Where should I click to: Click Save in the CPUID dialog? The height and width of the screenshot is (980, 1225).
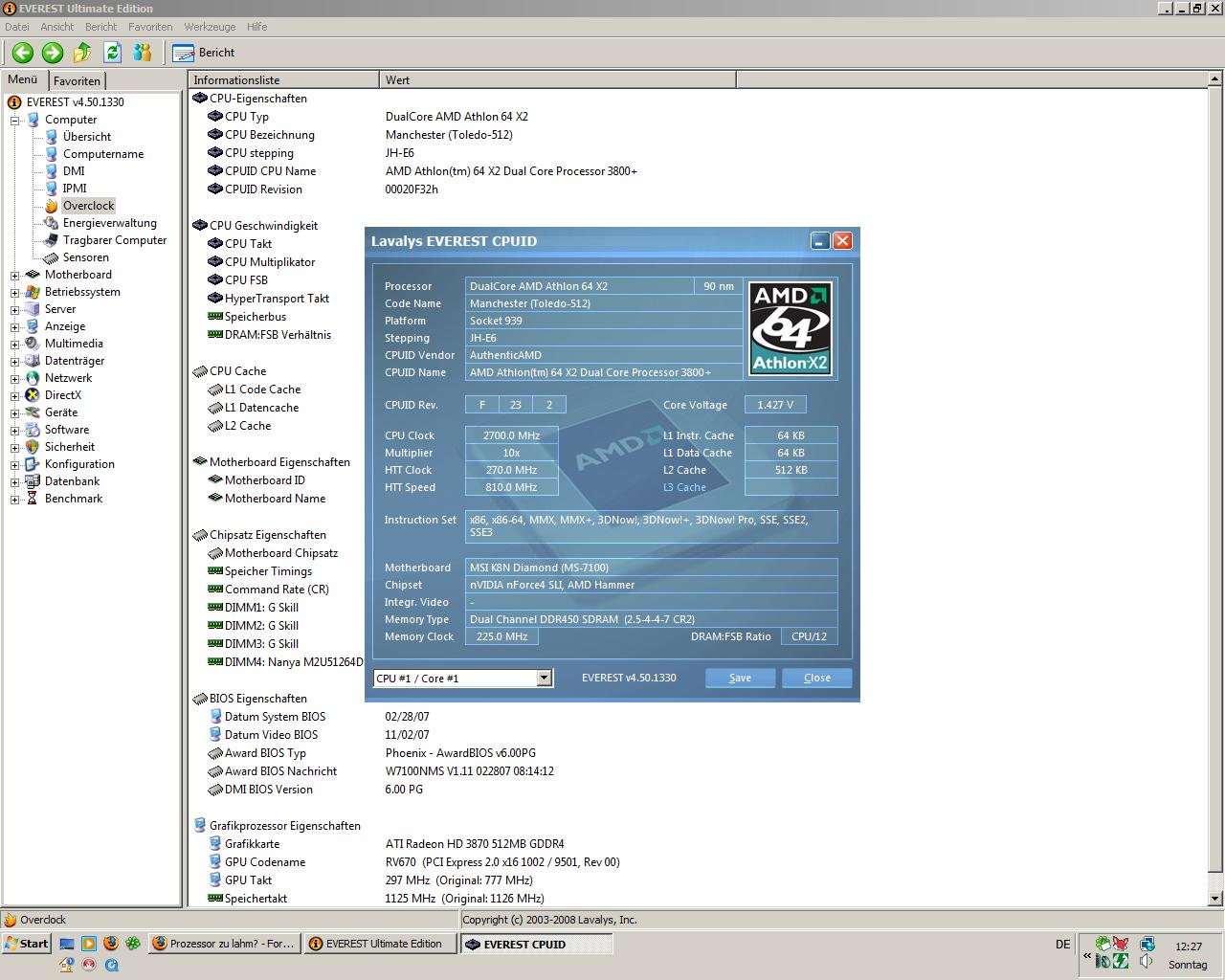pos(741,678)
